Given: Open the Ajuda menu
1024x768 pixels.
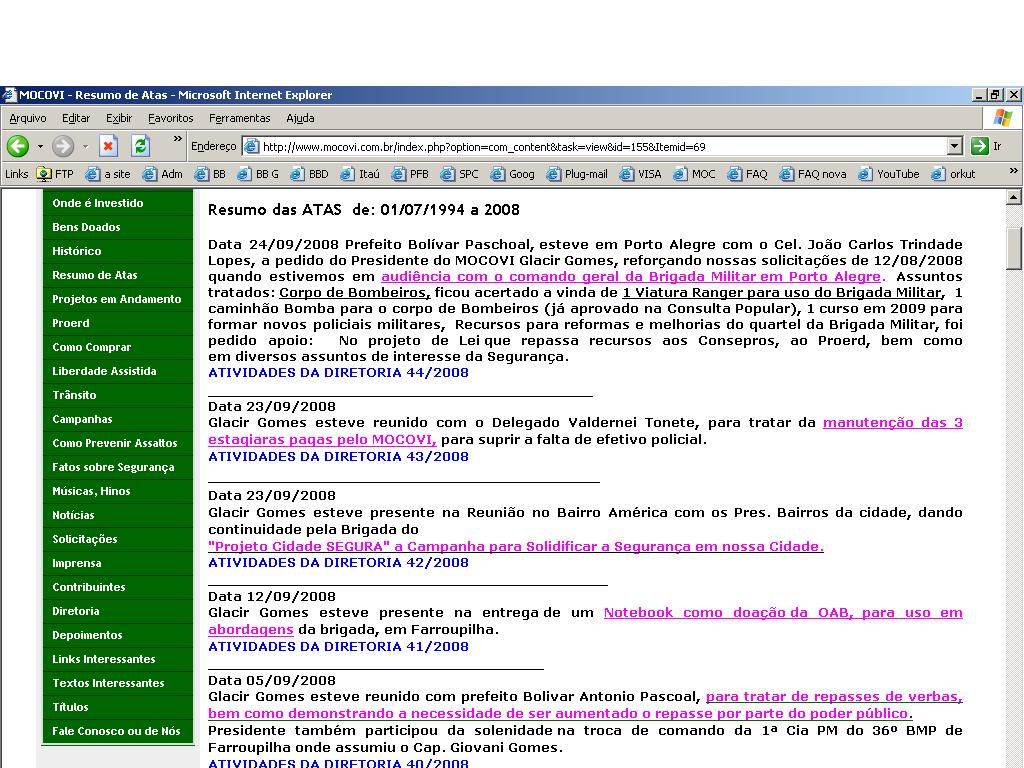Looking at the screenshot, I should (300, 118).
